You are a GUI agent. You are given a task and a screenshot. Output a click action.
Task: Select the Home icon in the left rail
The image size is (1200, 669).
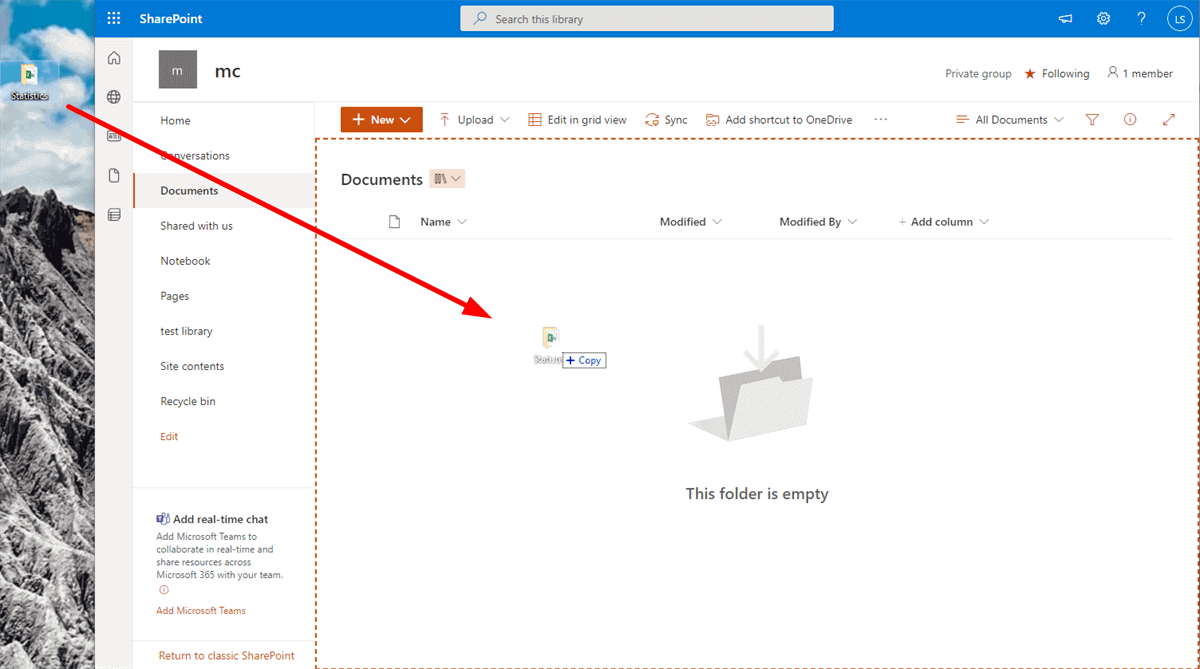(x=113, y=57)
